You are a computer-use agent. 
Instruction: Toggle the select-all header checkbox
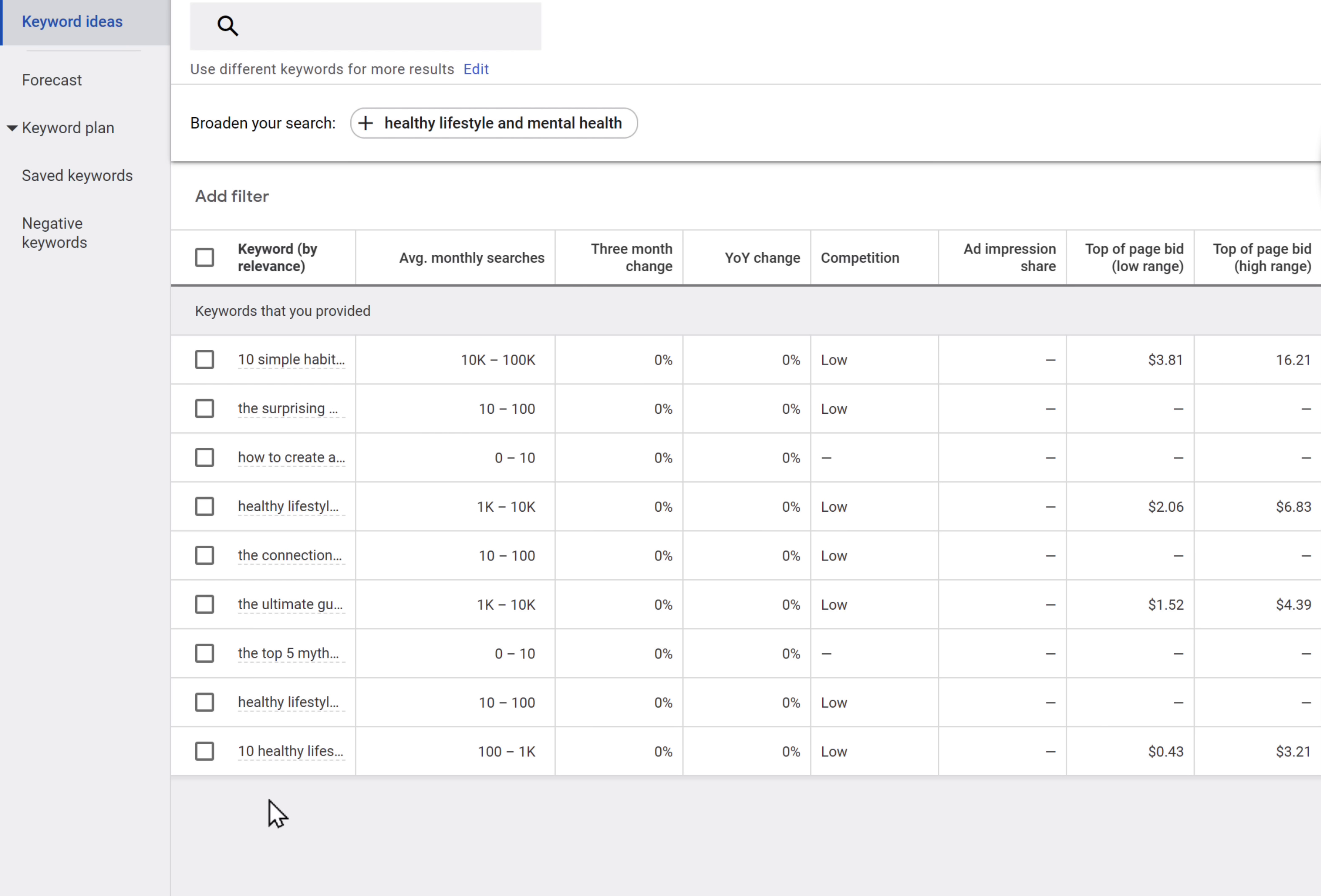click(x=204, y=257)
